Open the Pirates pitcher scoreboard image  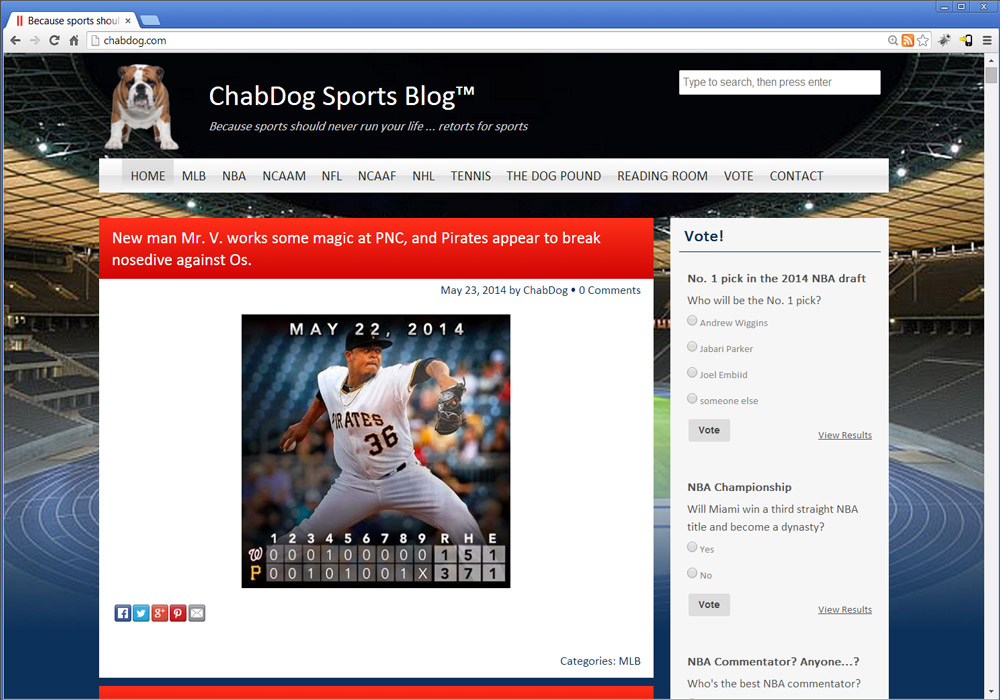pyautogui.click(x=376, y=451)
